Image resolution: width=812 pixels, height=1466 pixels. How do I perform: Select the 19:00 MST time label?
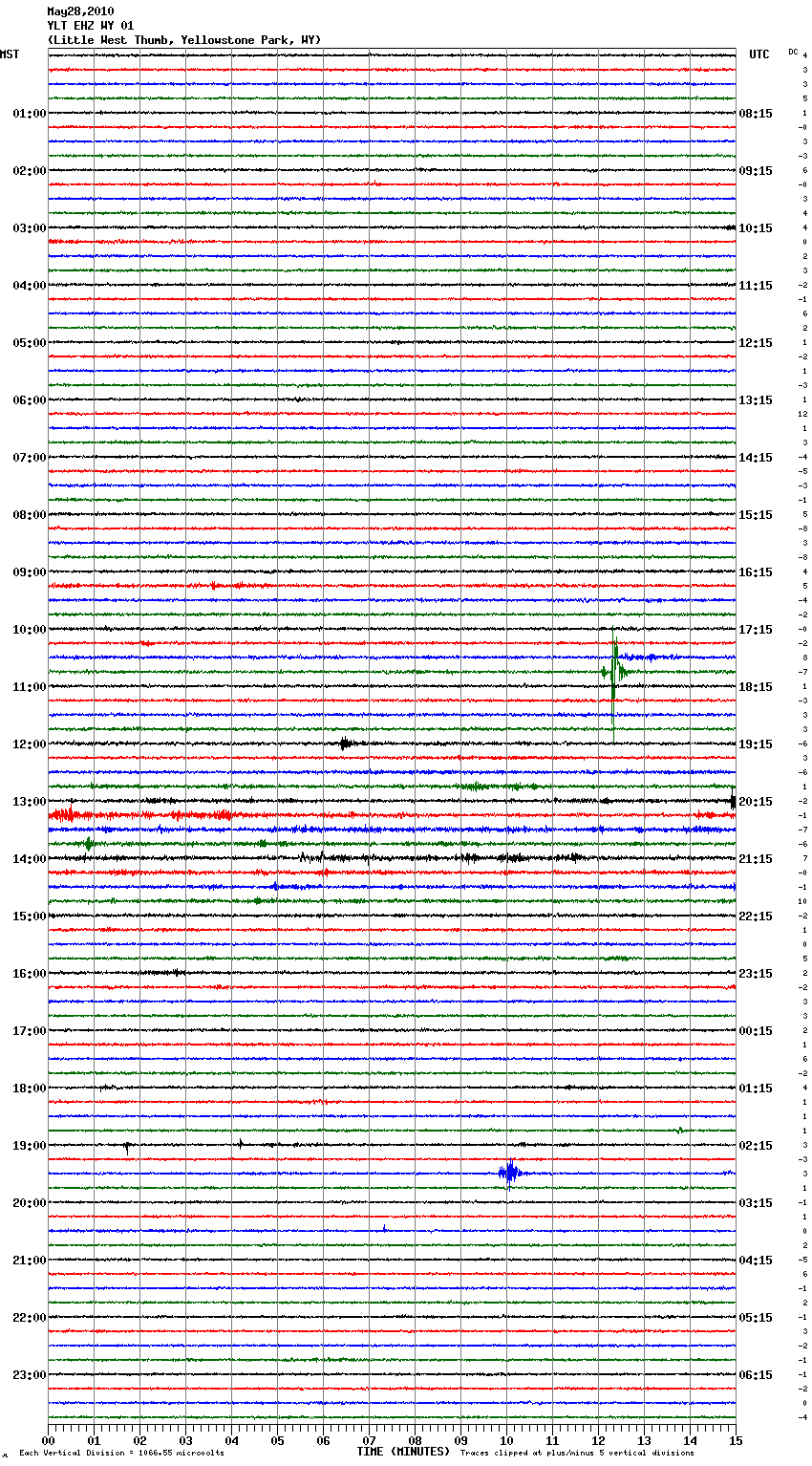[x=29, y=1146]
